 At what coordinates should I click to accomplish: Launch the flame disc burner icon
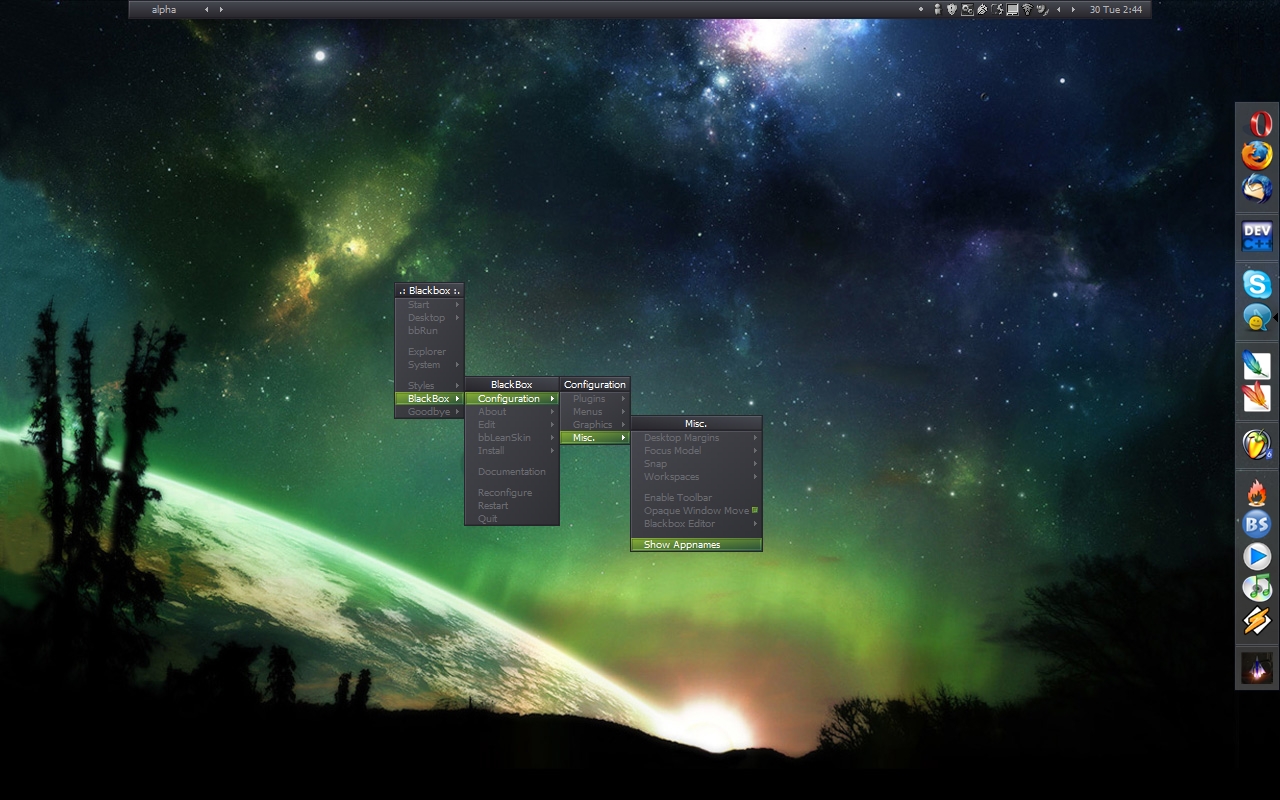tap(1257, 492)
